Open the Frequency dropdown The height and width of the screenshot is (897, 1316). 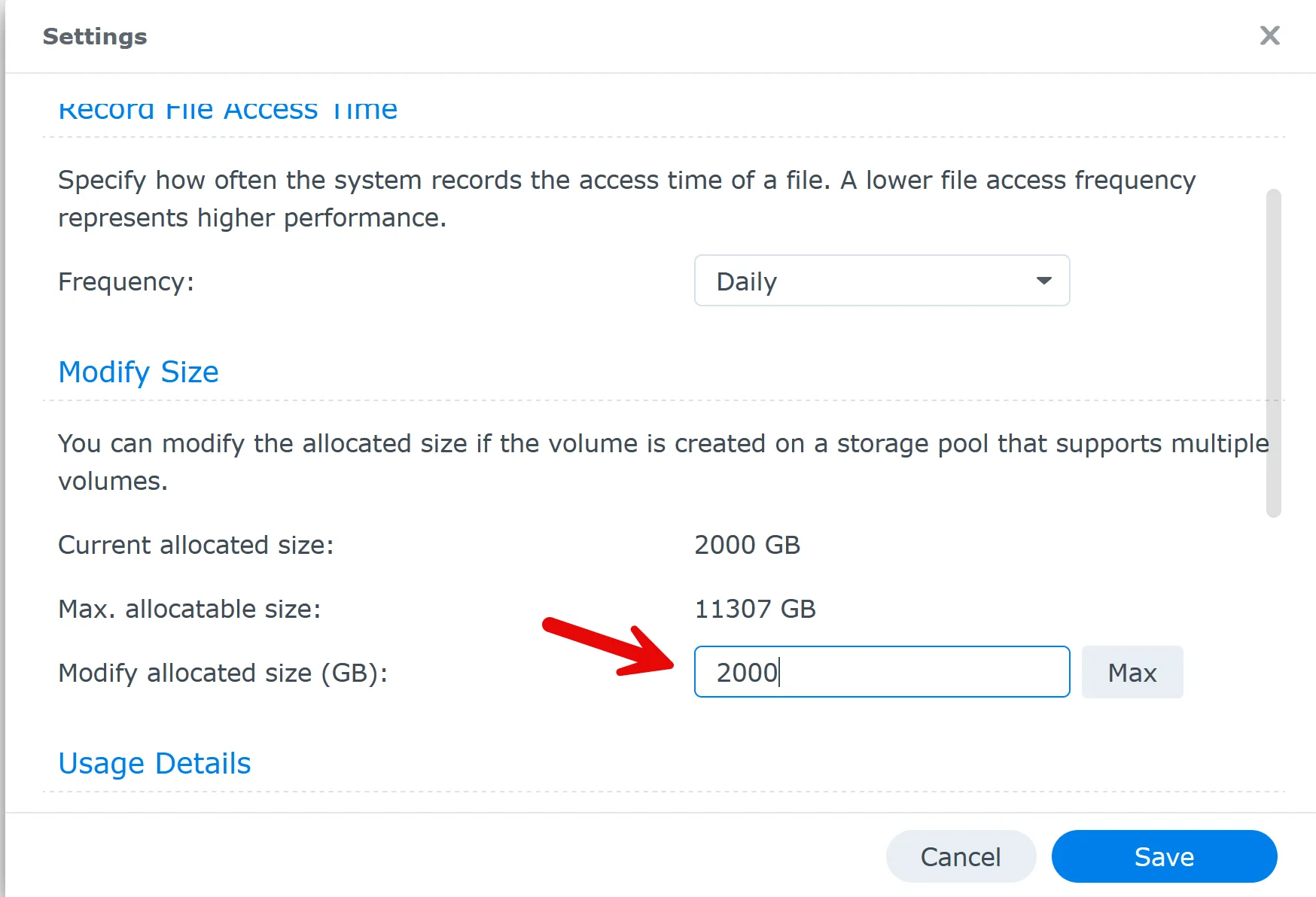pyautogui.click(x=881, y=281)
